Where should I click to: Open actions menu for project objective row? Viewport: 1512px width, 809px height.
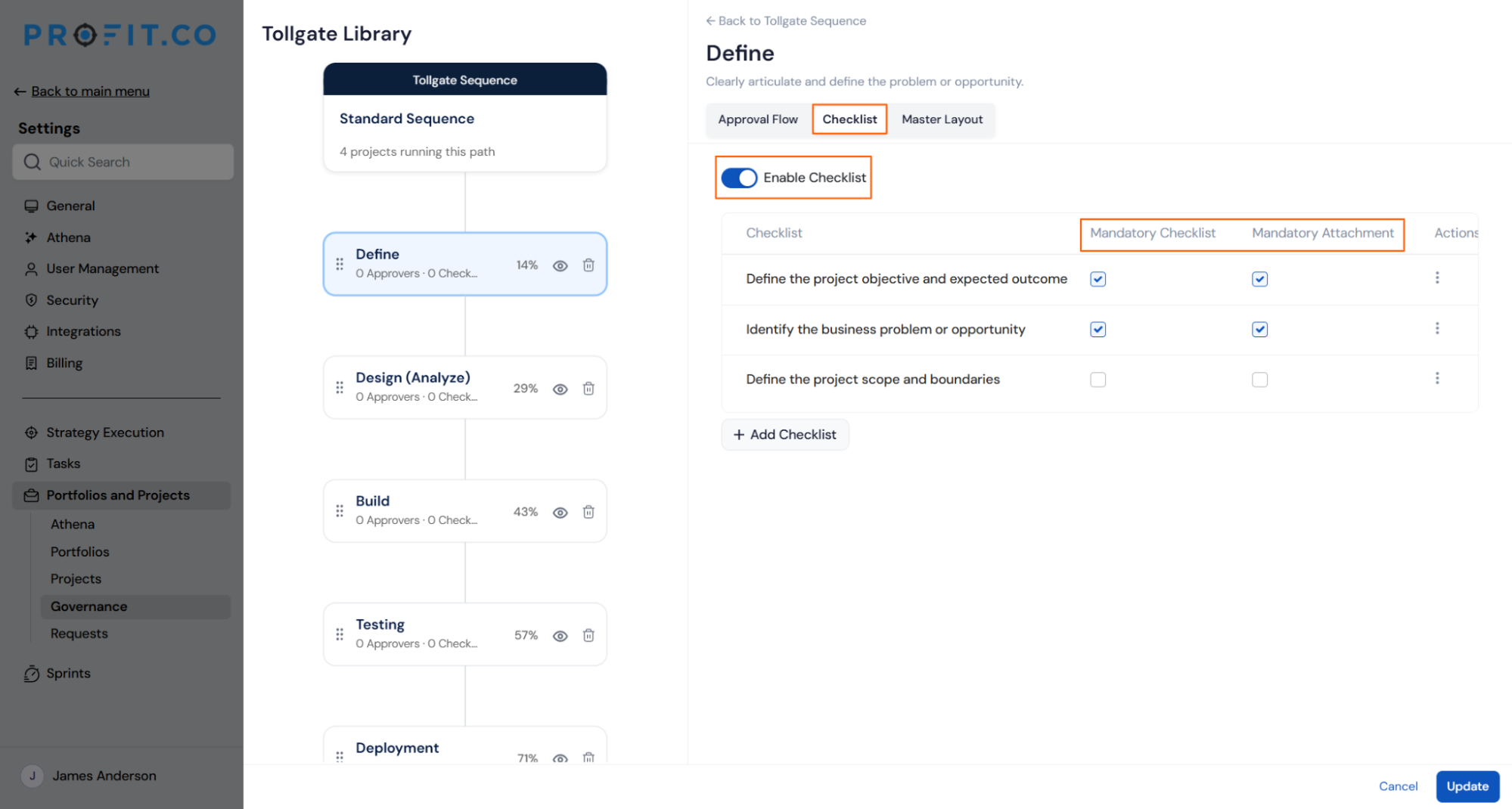pos(1437,278)
